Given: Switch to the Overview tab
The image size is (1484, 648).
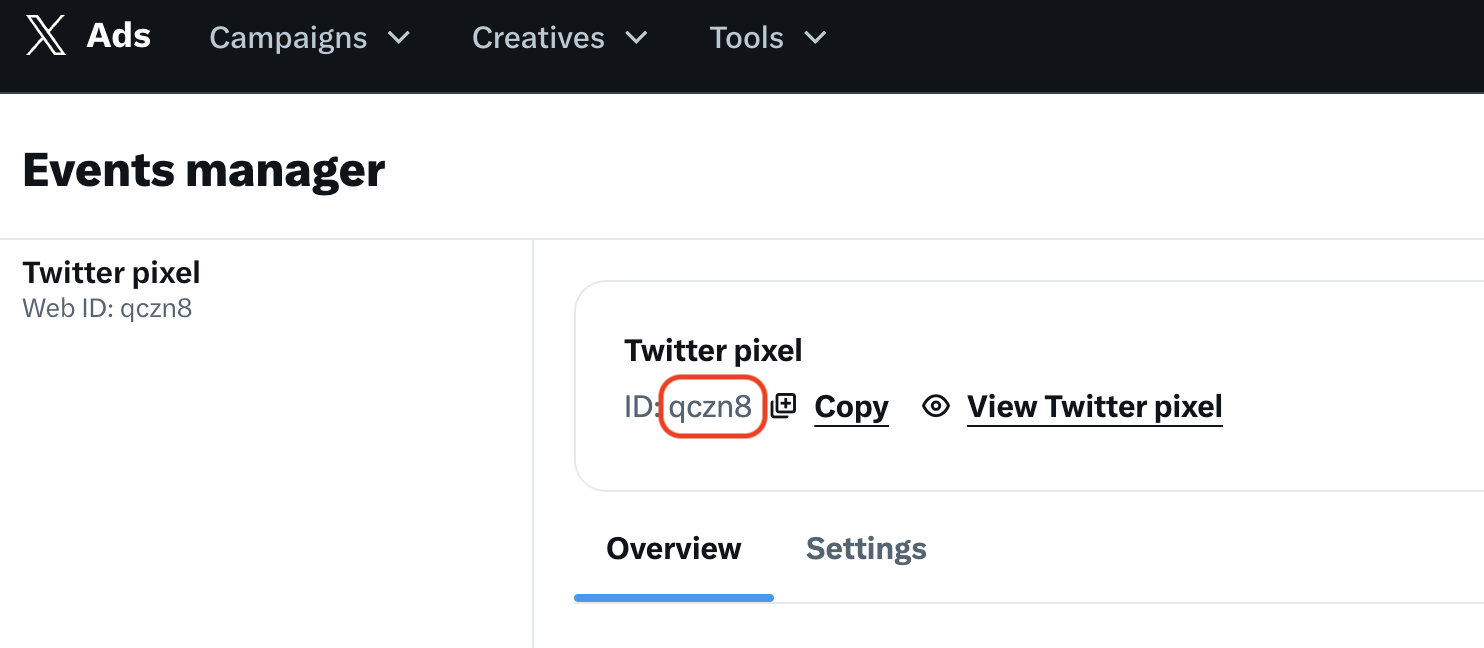Looking at the screenshot, I should 673,549.
